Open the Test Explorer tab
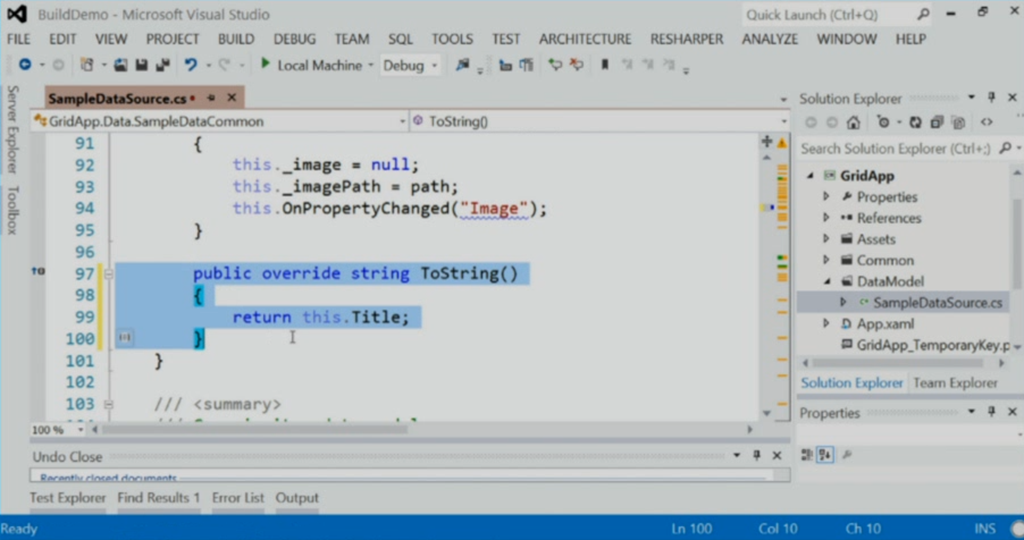The image size is (1024, 540). coord(67,498)
